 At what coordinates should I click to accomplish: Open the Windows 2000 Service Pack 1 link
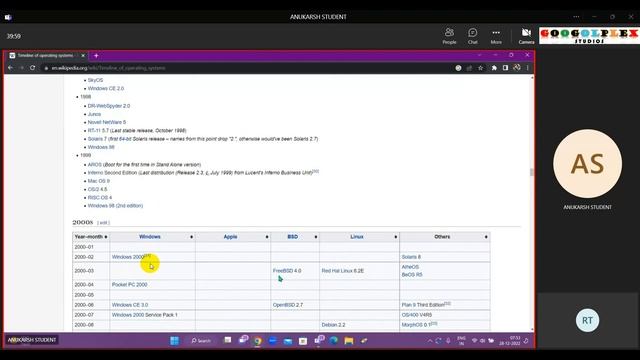pyautogui.click(x=144, y=315)
